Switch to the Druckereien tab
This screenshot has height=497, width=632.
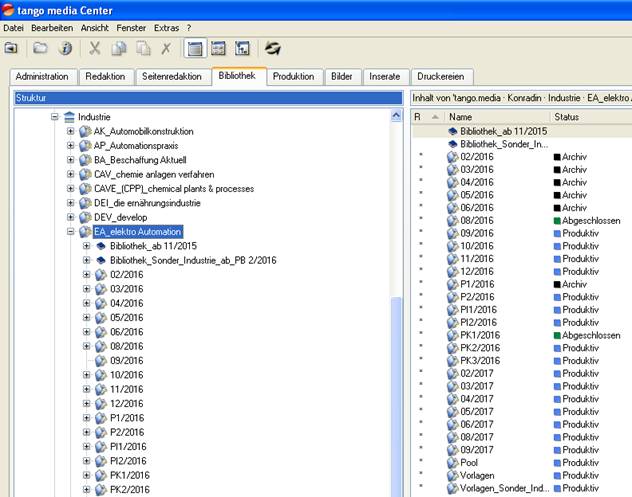(x=443, y=76)
